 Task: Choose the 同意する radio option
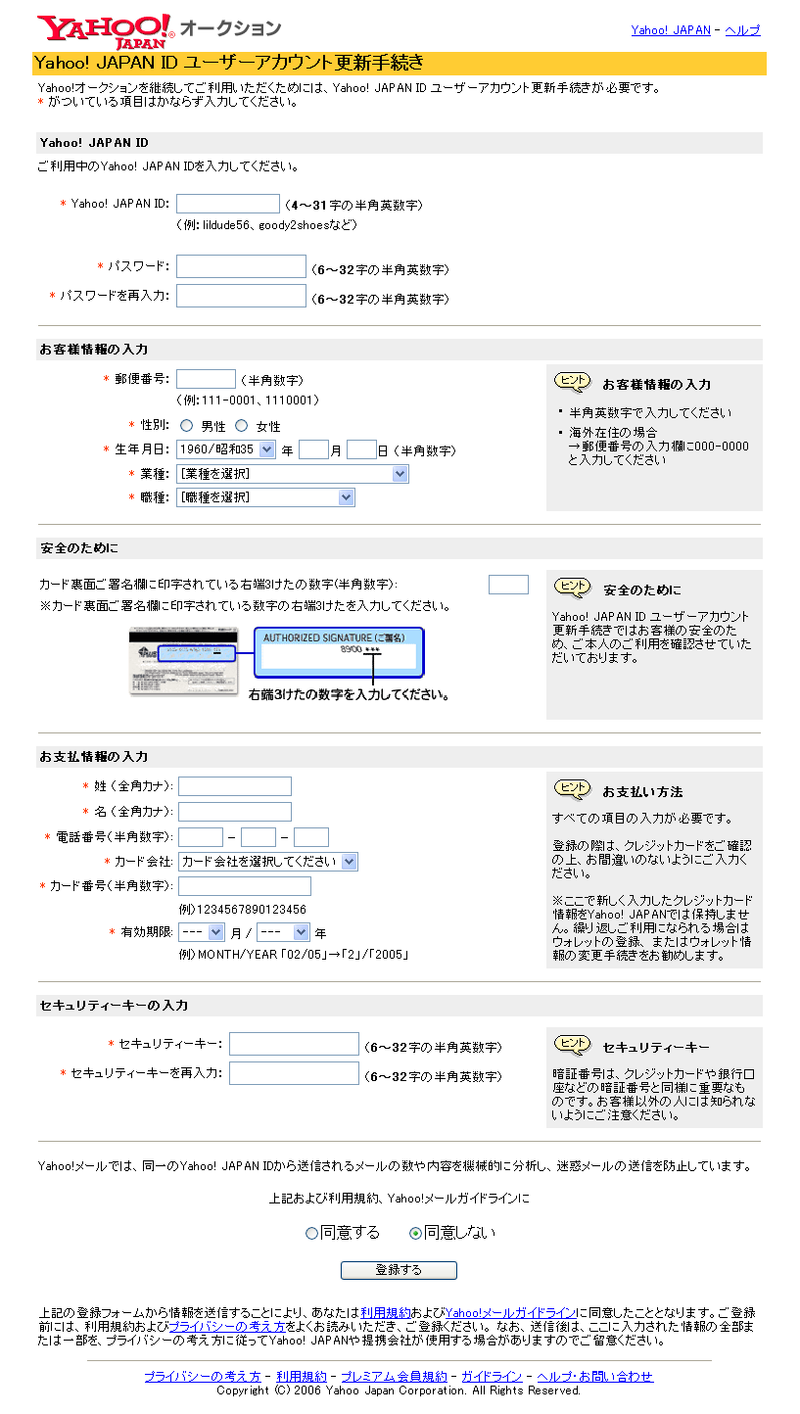point(312,1233)
